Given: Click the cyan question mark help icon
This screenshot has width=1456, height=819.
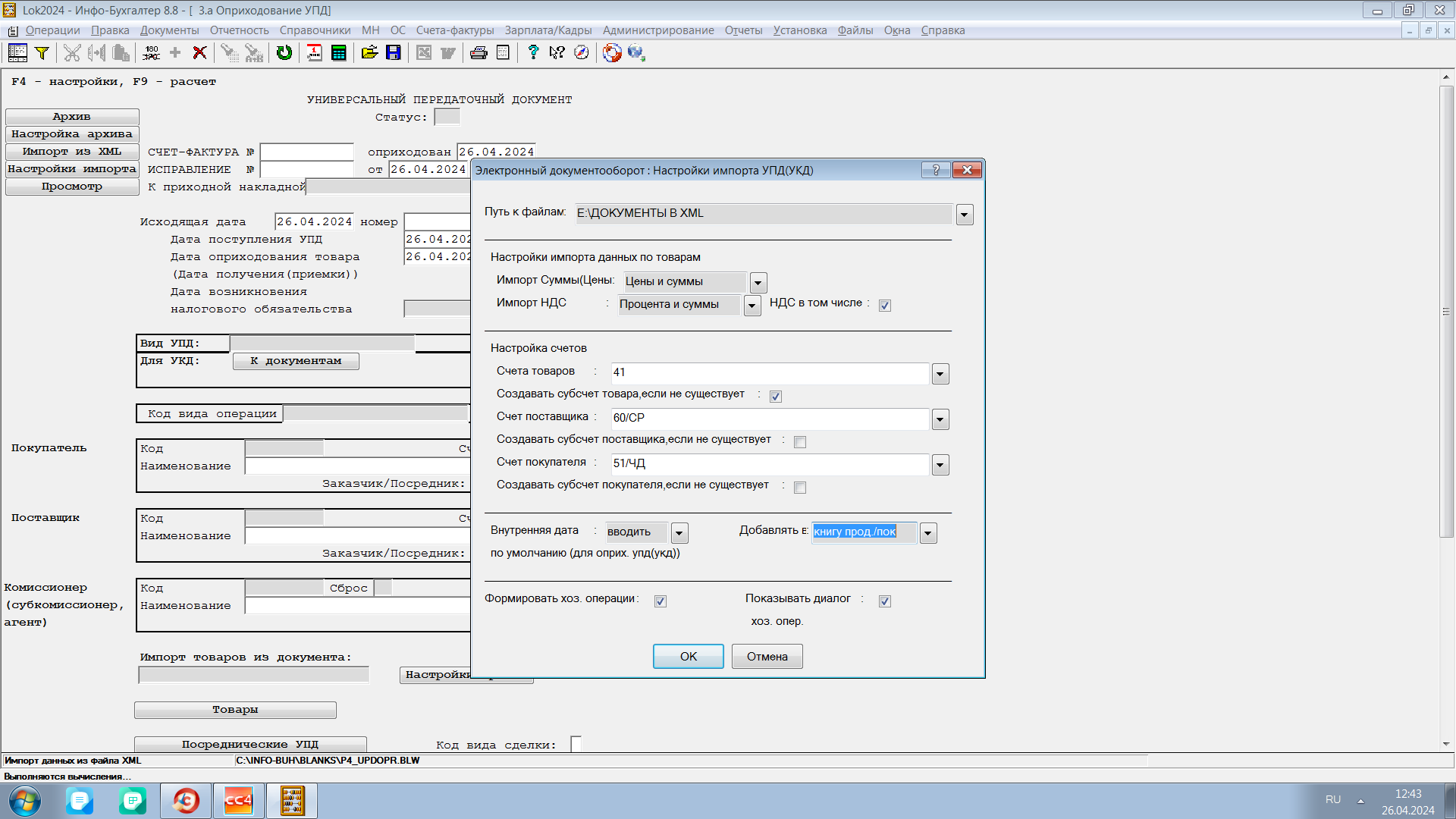Looking at the screenshot, I should coord(533,52).
